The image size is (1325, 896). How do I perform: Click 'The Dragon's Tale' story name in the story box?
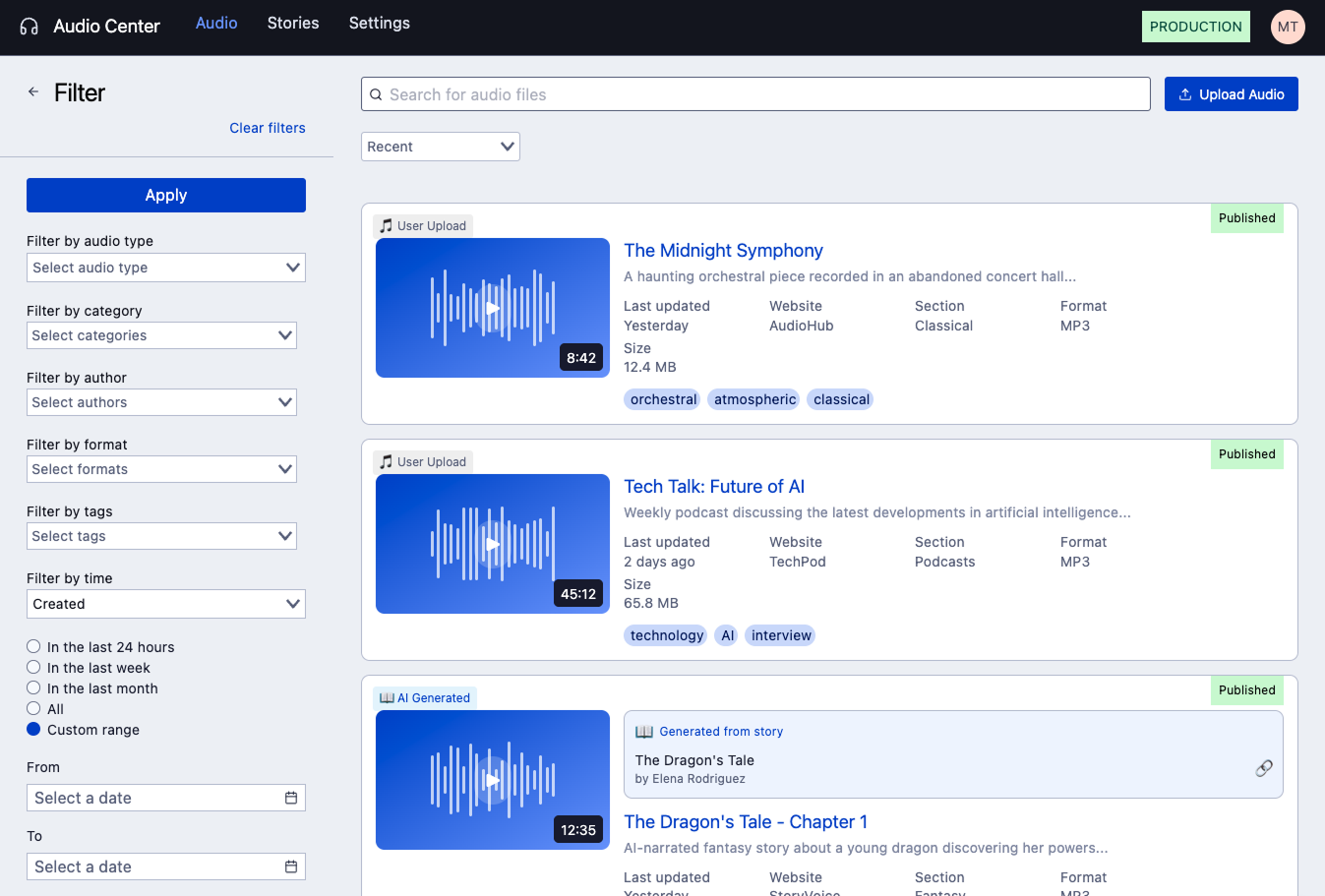tap(694, 760)
